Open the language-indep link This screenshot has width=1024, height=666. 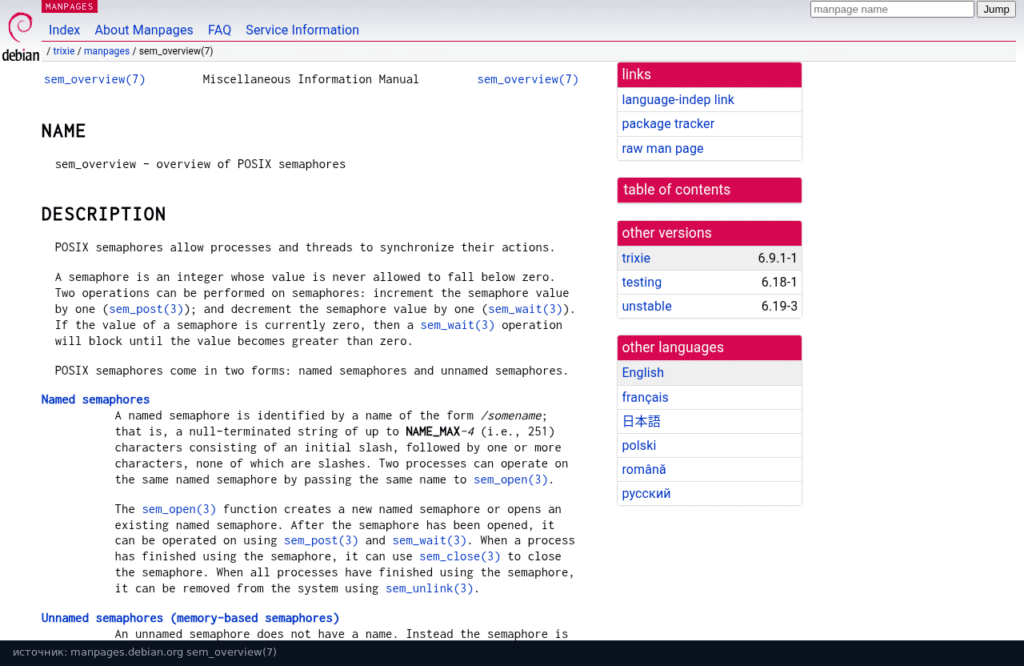678,99
